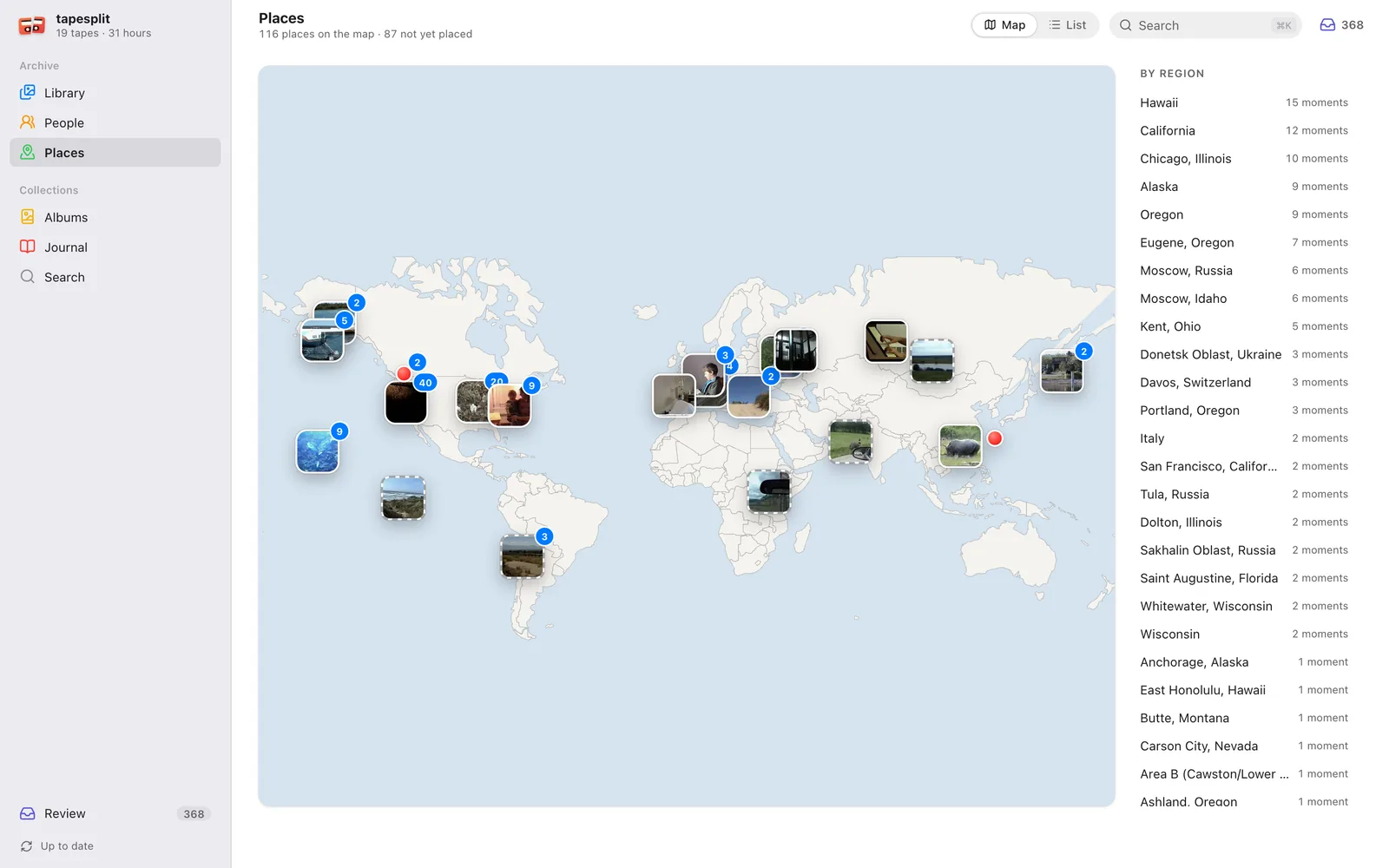Screen dimensions: 1389x868
Task: Select the California region row
Action: point(1244,130)
